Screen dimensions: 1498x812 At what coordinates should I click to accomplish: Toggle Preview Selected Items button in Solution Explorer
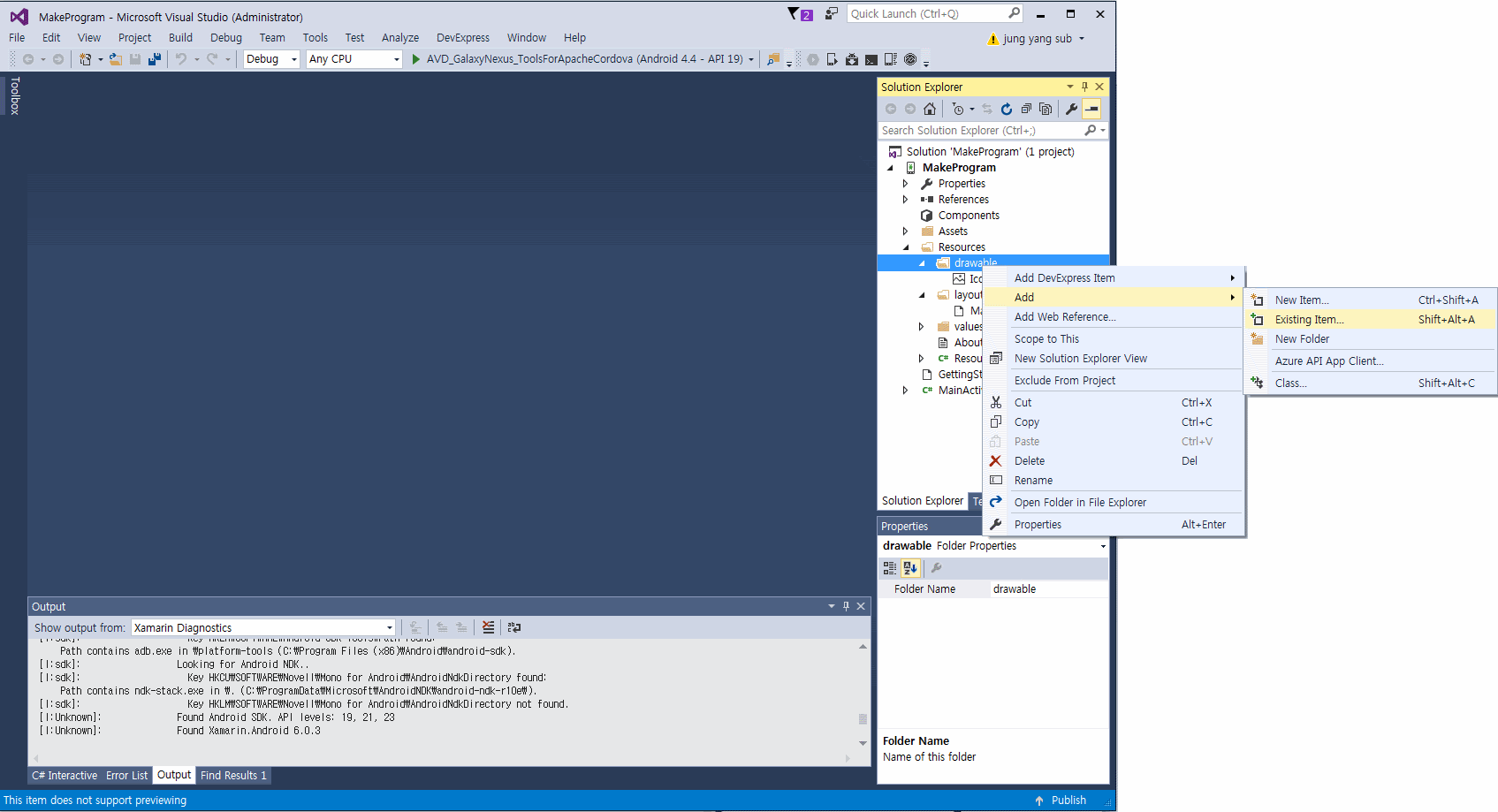click(x=1092, y=110)
